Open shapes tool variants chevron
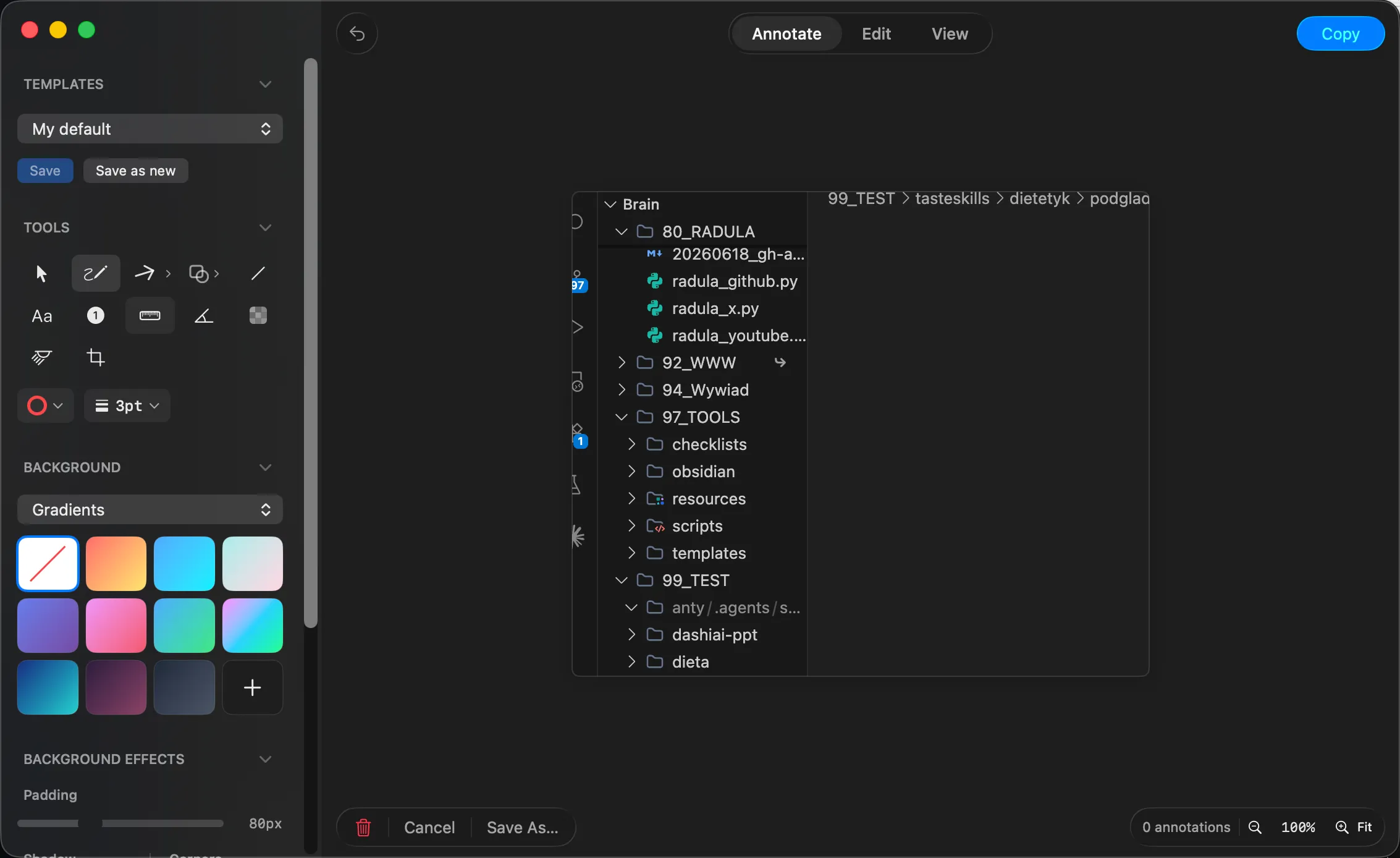The image size is (1400, 858). 216,273
